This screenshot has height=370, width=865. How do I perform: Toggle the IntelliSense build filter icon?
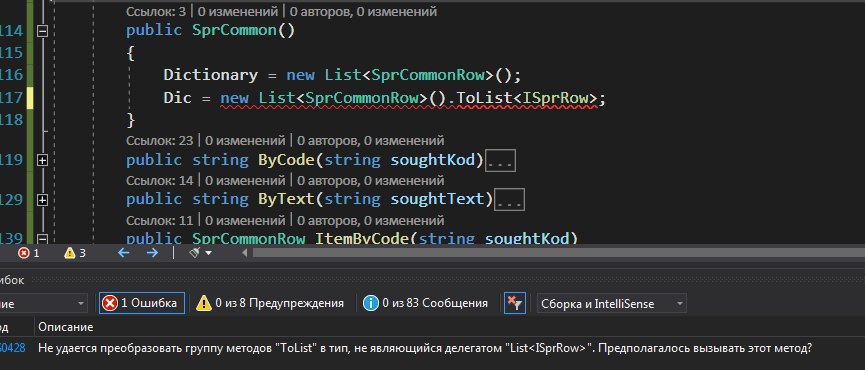(x=515, y=303)
